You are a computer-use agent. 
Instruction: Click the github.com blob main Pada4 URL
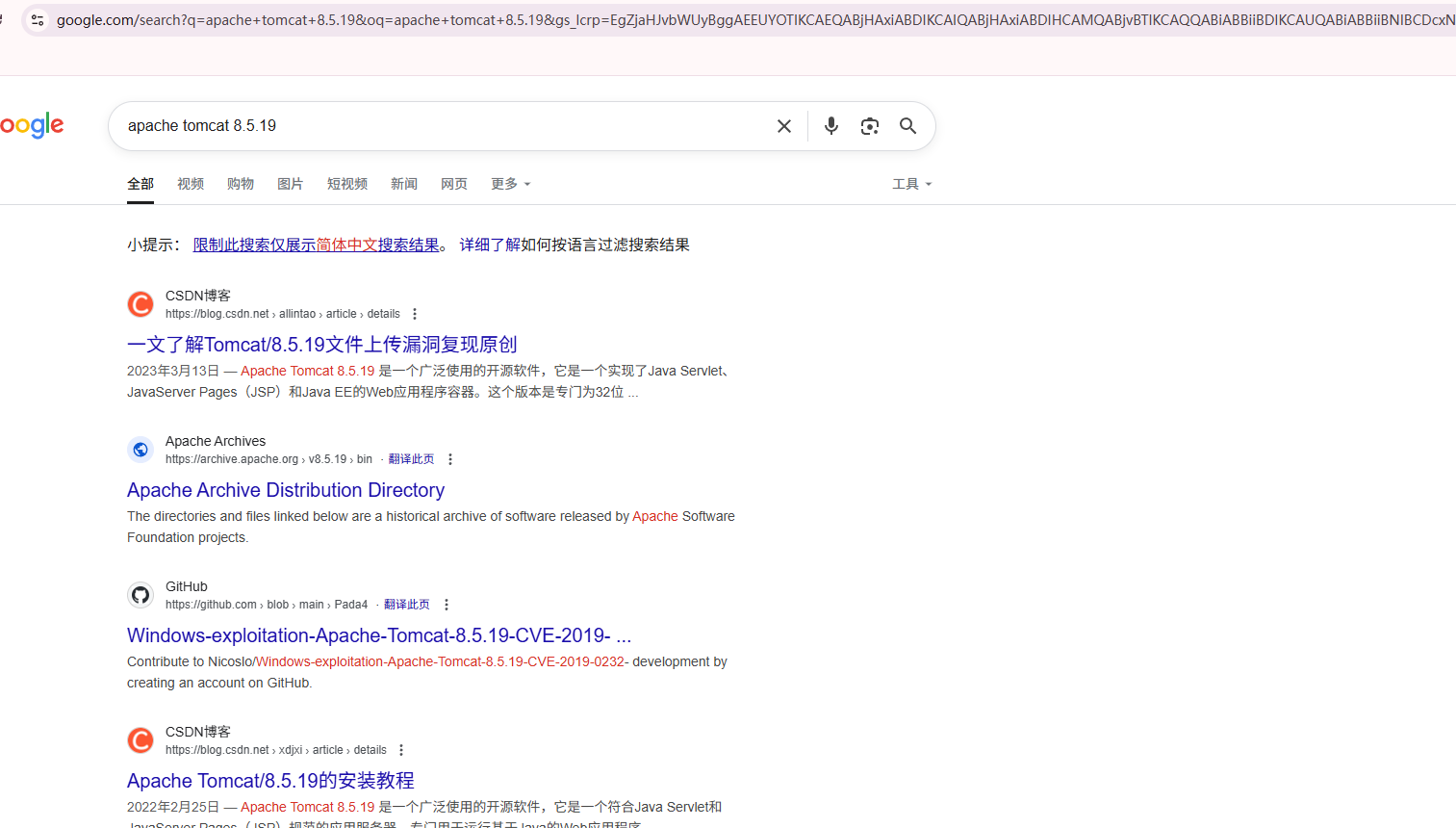coord(267,605)
